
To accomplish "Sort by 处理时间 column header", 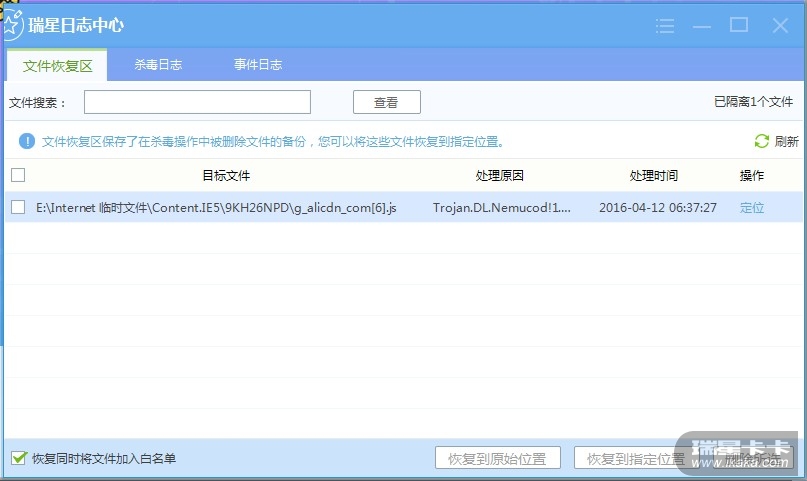I will click(x=653, y=175).
